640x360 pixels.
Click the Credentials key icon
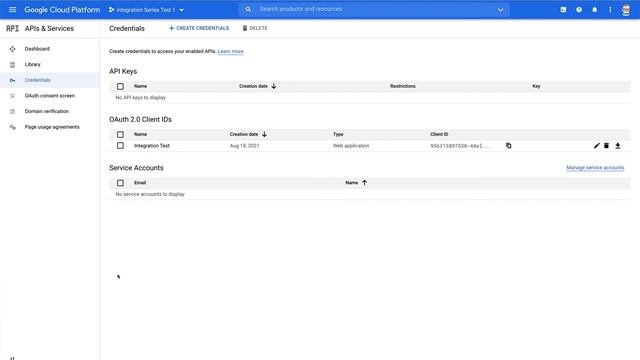coord(12,80)
